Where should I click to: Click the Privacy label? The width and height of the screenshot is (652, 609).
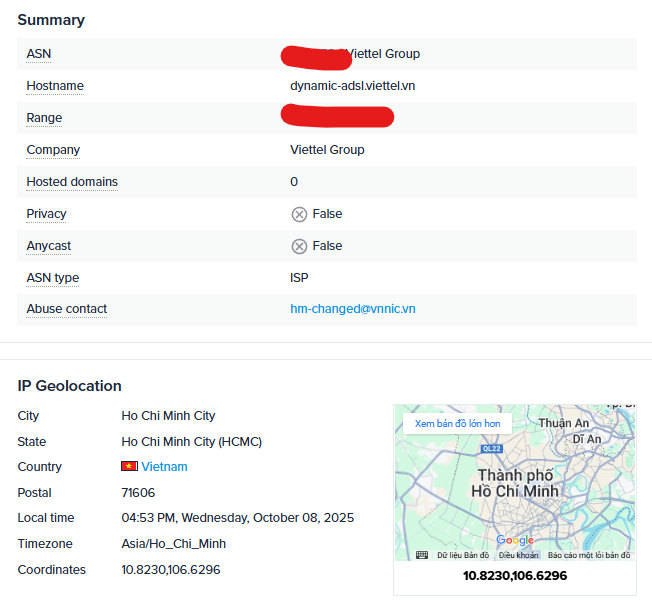(46, 214)
